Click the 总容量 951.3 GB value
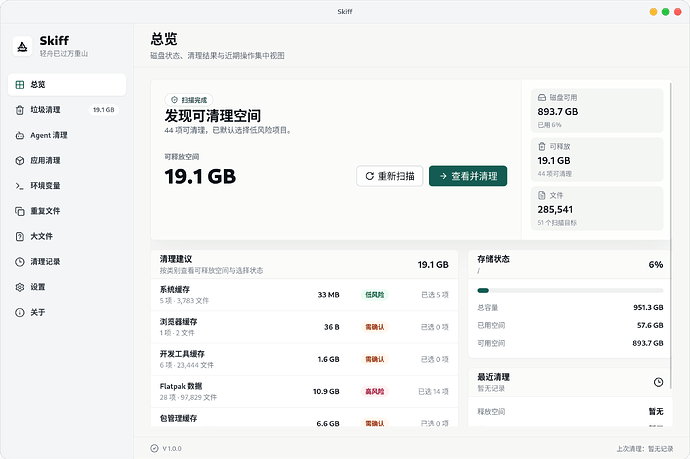 click(x=648, y=308)
